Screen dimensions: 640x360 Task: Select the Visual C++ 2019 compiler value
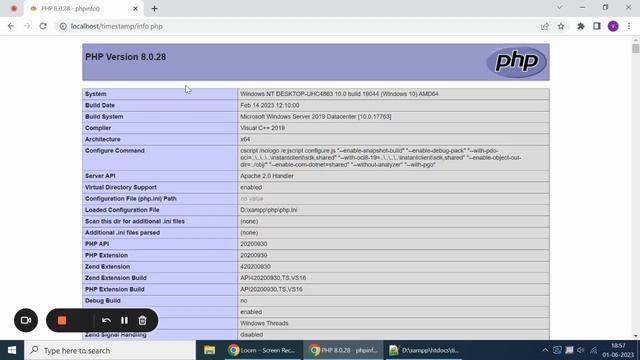pos(262,128)
